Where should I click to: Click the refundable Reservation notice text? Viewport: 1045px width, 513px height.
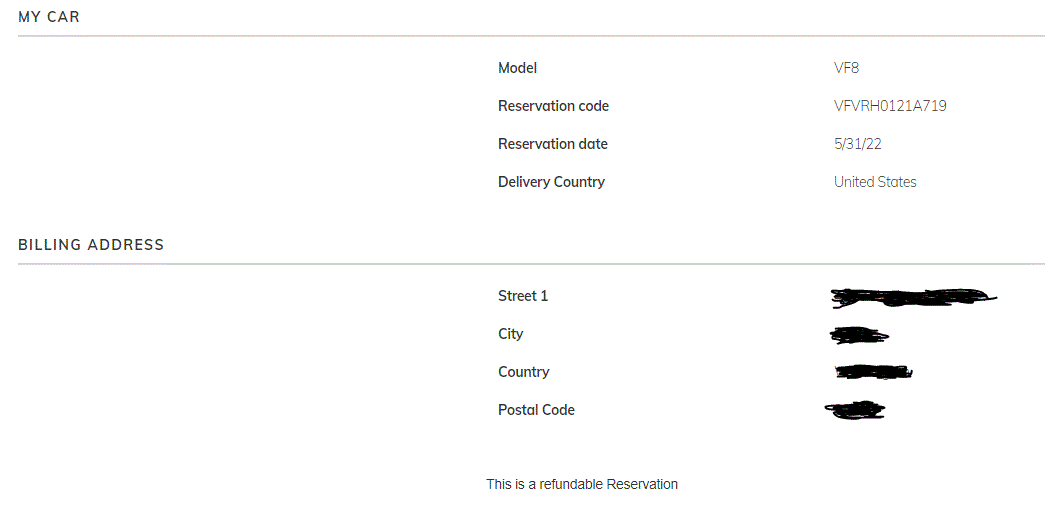click(x=582, y=484)
